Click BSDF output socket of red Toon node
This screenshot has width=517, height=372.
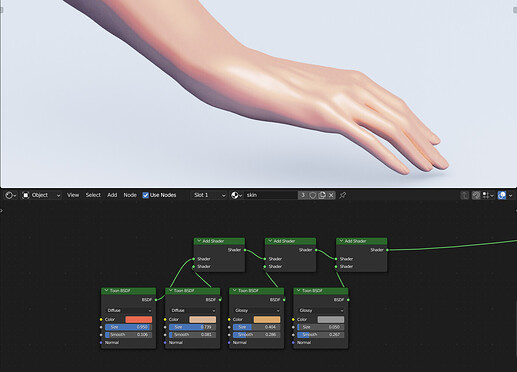click(x=156, y=300)
